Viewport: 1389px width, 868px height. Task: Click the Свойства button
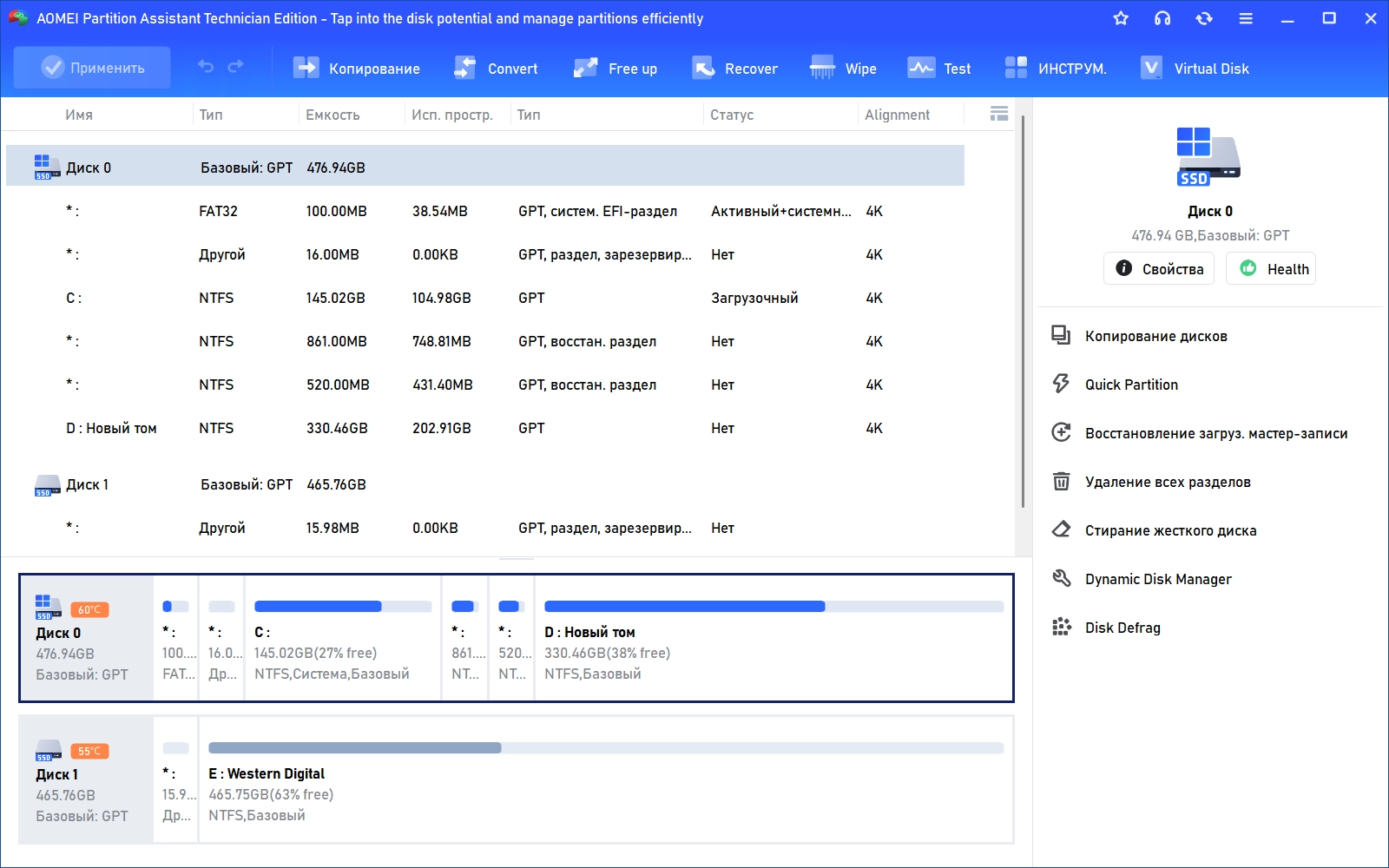tap(1159, 269)
